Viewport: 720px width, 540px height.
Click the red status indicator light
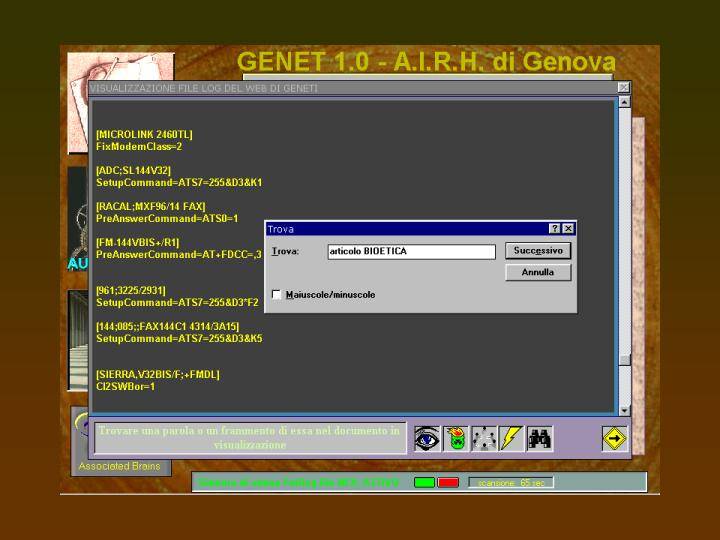448,482
